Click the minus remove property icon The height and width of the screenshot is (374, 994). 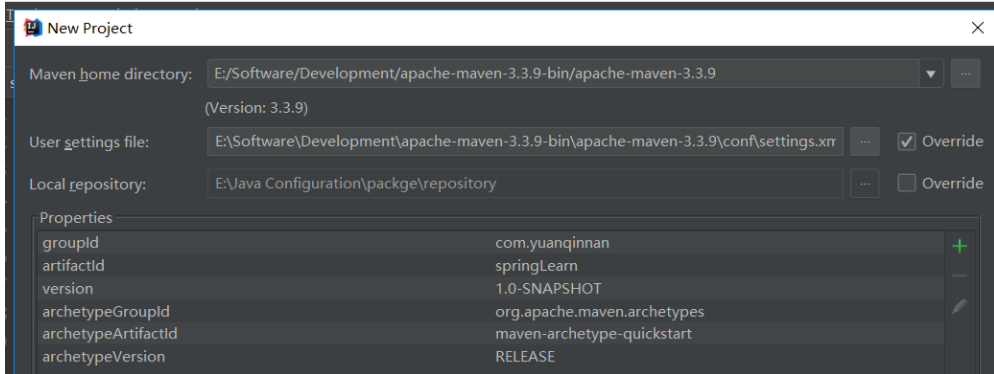pos(960,276)
